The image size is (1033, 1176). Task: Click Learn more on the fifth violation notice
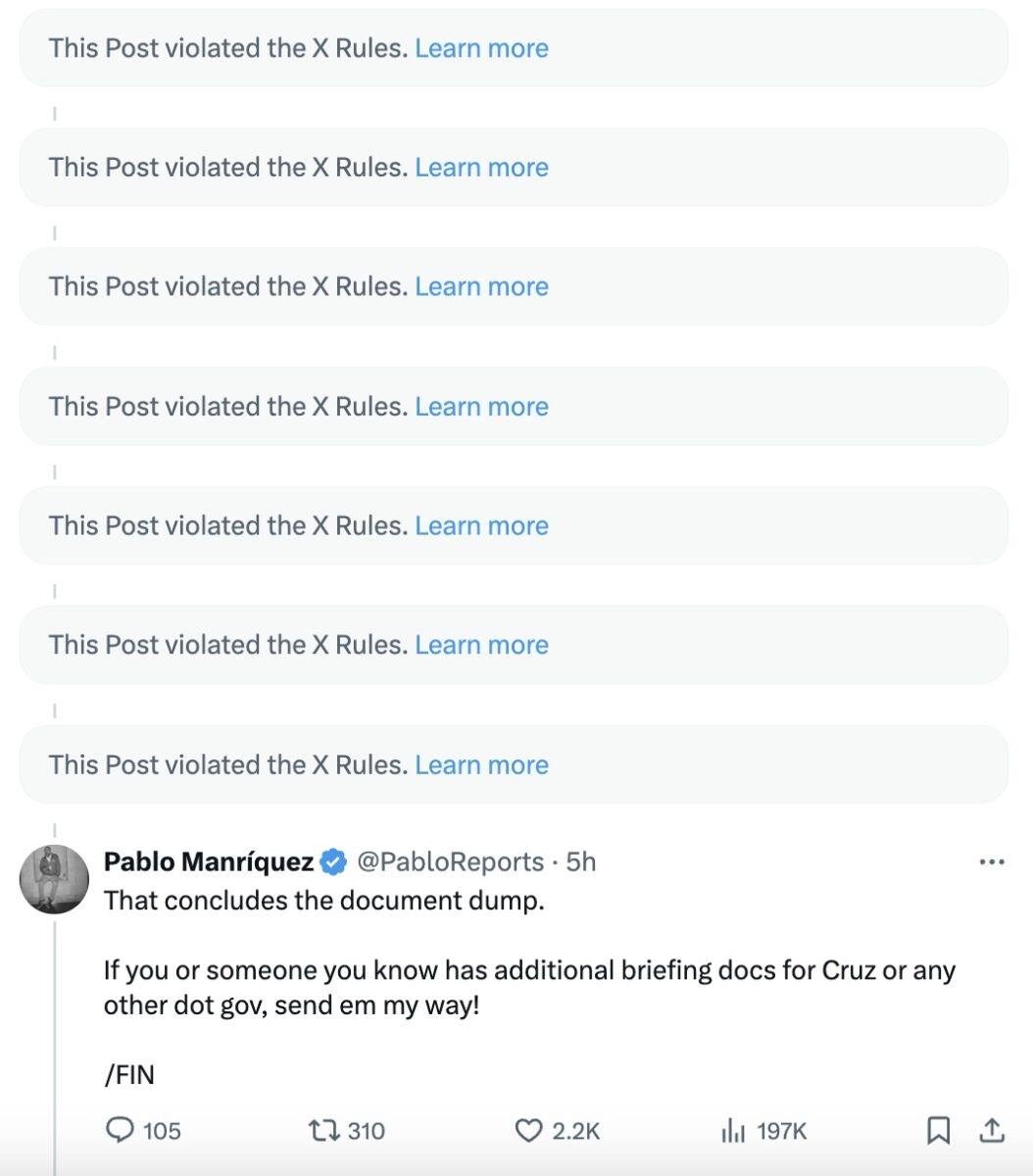pyautogui.click(x=481, y=526)
